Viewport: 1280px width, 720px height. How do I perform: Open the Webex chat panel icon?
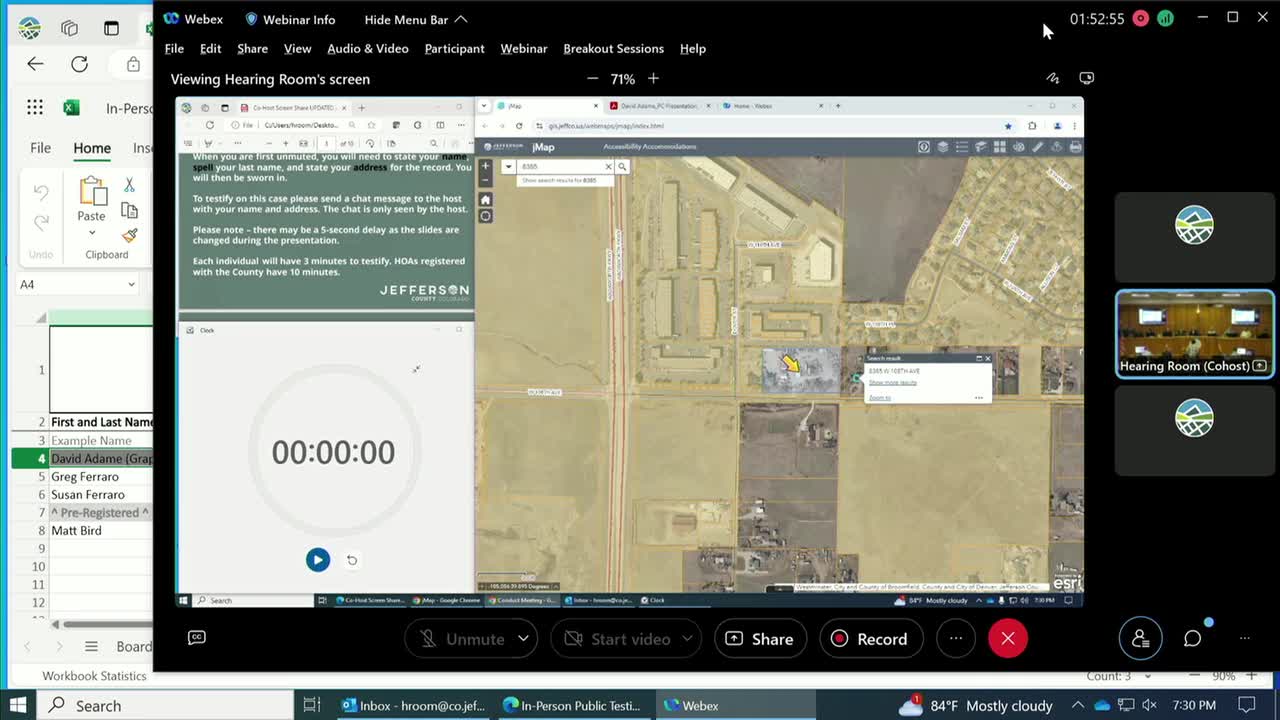point(1192,638)
